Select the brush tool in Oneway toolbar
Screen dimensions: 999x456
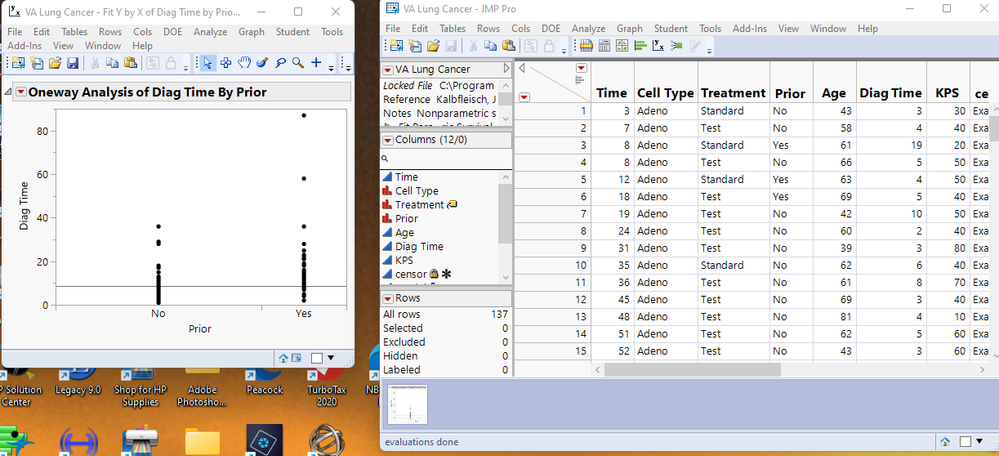(x=261, y=62)
